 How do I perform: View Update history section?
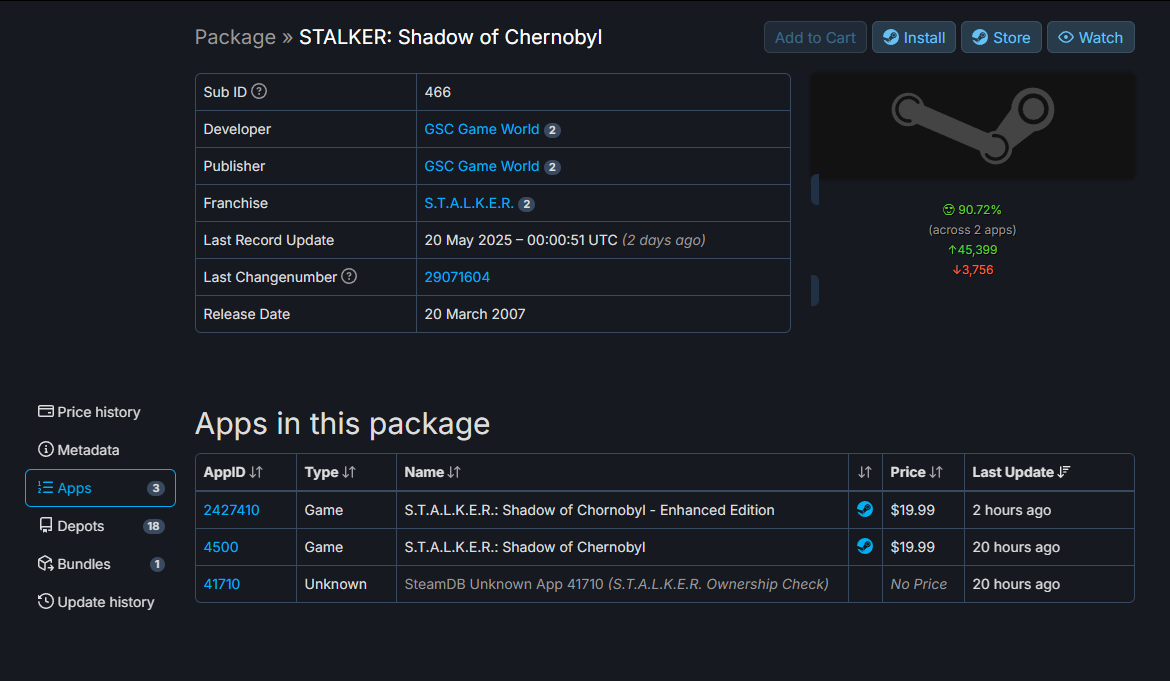96,602
